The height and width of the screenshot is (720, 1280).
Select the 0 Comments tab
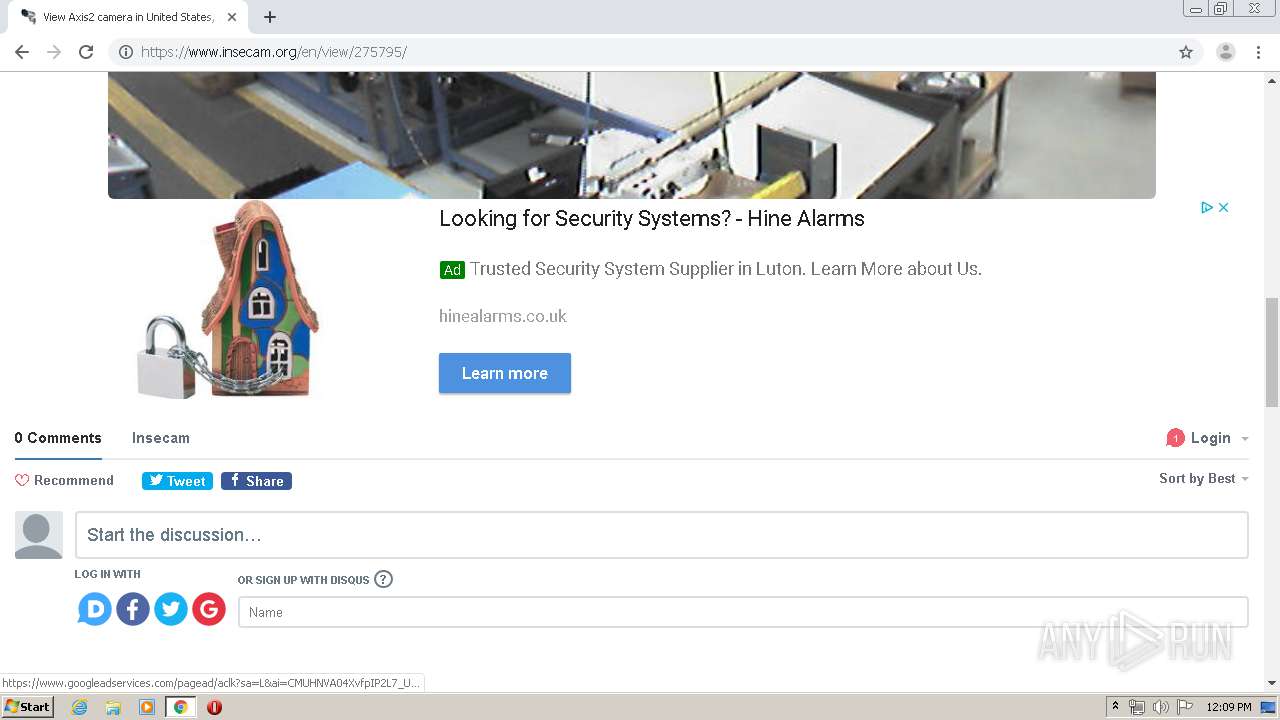[x=58, y=438]
